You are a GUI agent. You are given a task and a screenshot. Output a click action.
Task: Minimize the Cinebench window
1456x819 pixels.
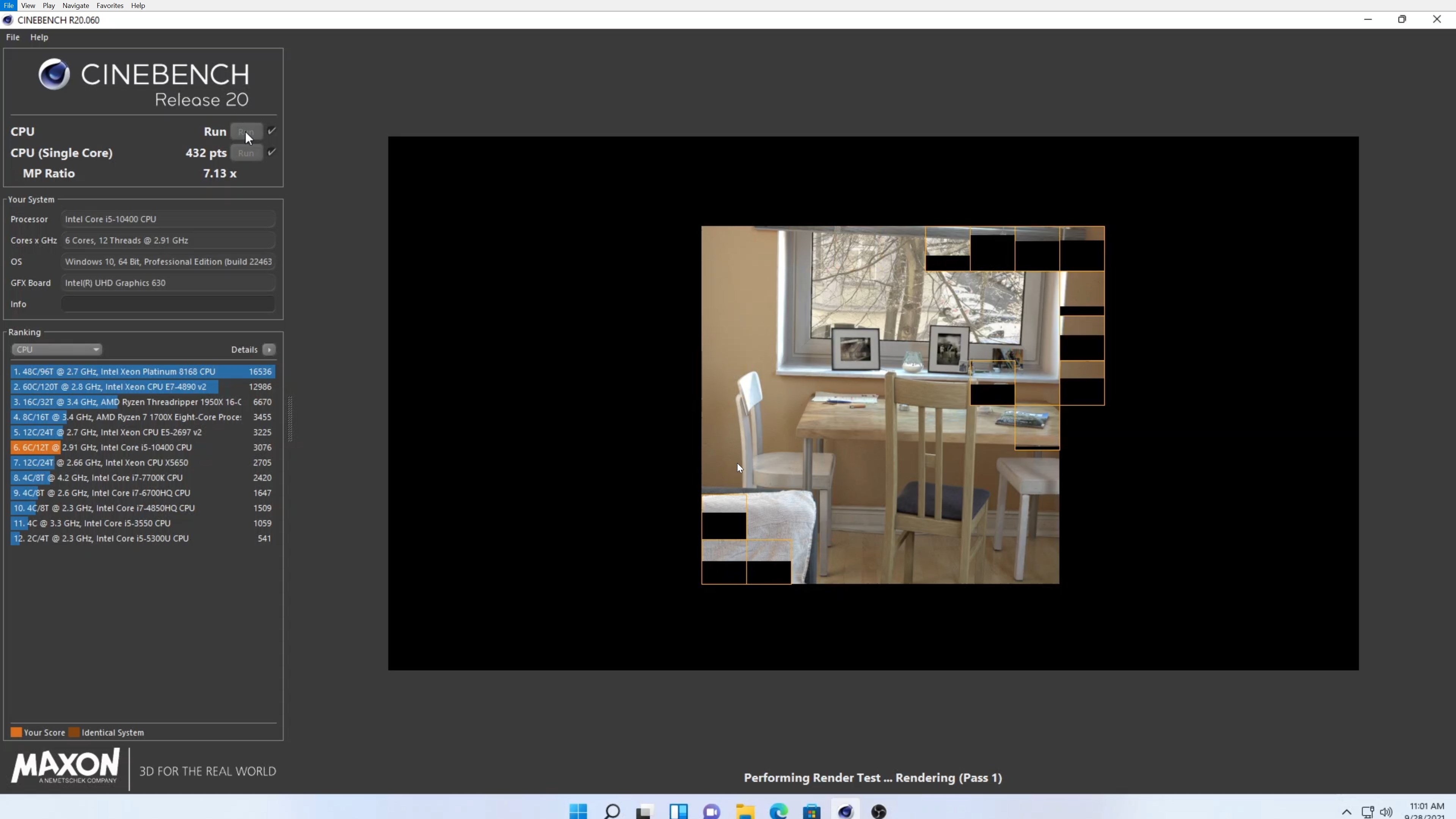1368,19
